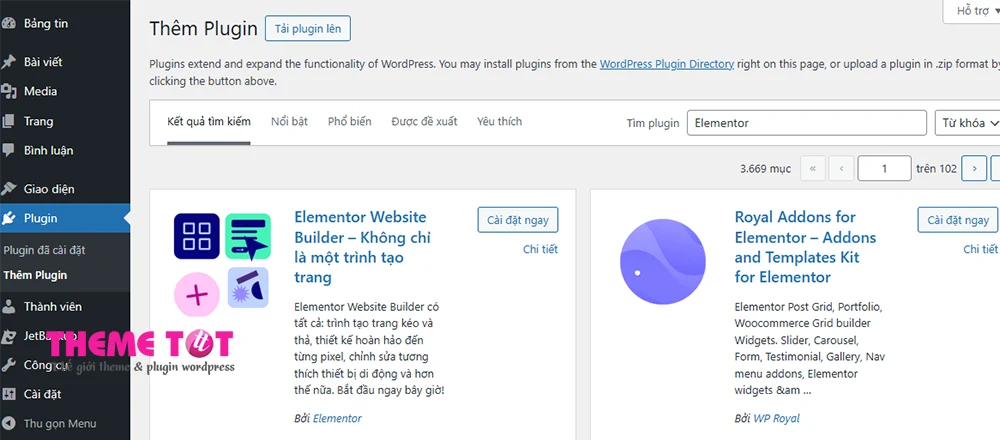Click the Bài viết pin icon

[8, 62]
